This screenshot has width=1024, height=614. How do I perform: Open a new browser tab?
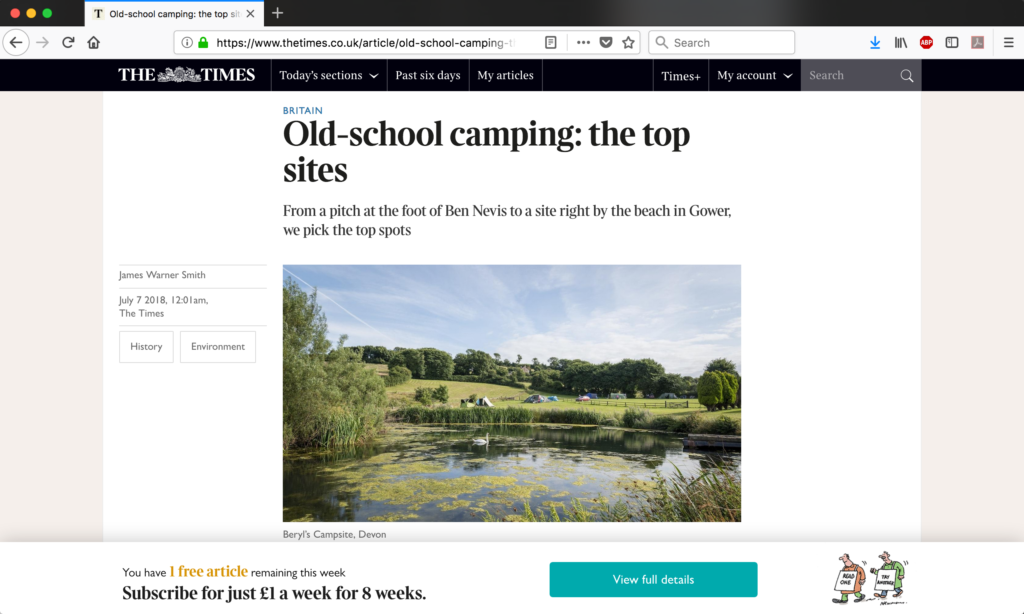point(278,13)
